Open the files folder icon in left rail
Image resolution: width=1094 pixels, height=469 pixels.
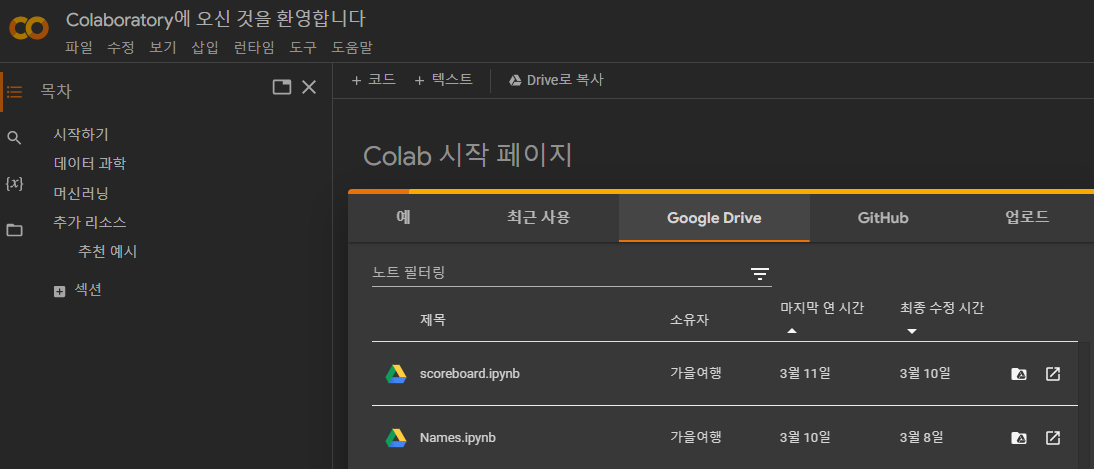[x=14, y=230]
